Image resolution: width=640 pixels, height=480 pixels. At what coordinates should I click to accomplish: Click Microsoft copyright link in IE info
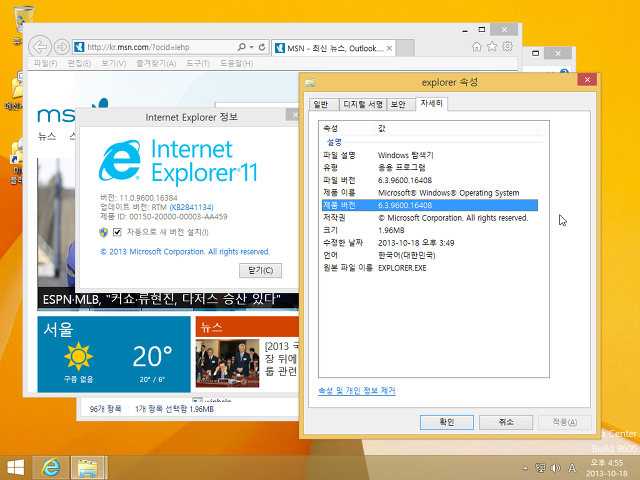[x=185, y=252]
